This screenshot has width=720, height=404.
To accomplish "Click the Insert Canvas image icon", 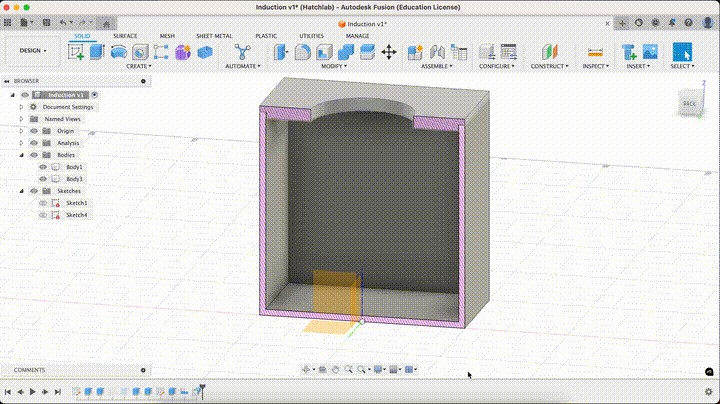I will click(650, 52).
